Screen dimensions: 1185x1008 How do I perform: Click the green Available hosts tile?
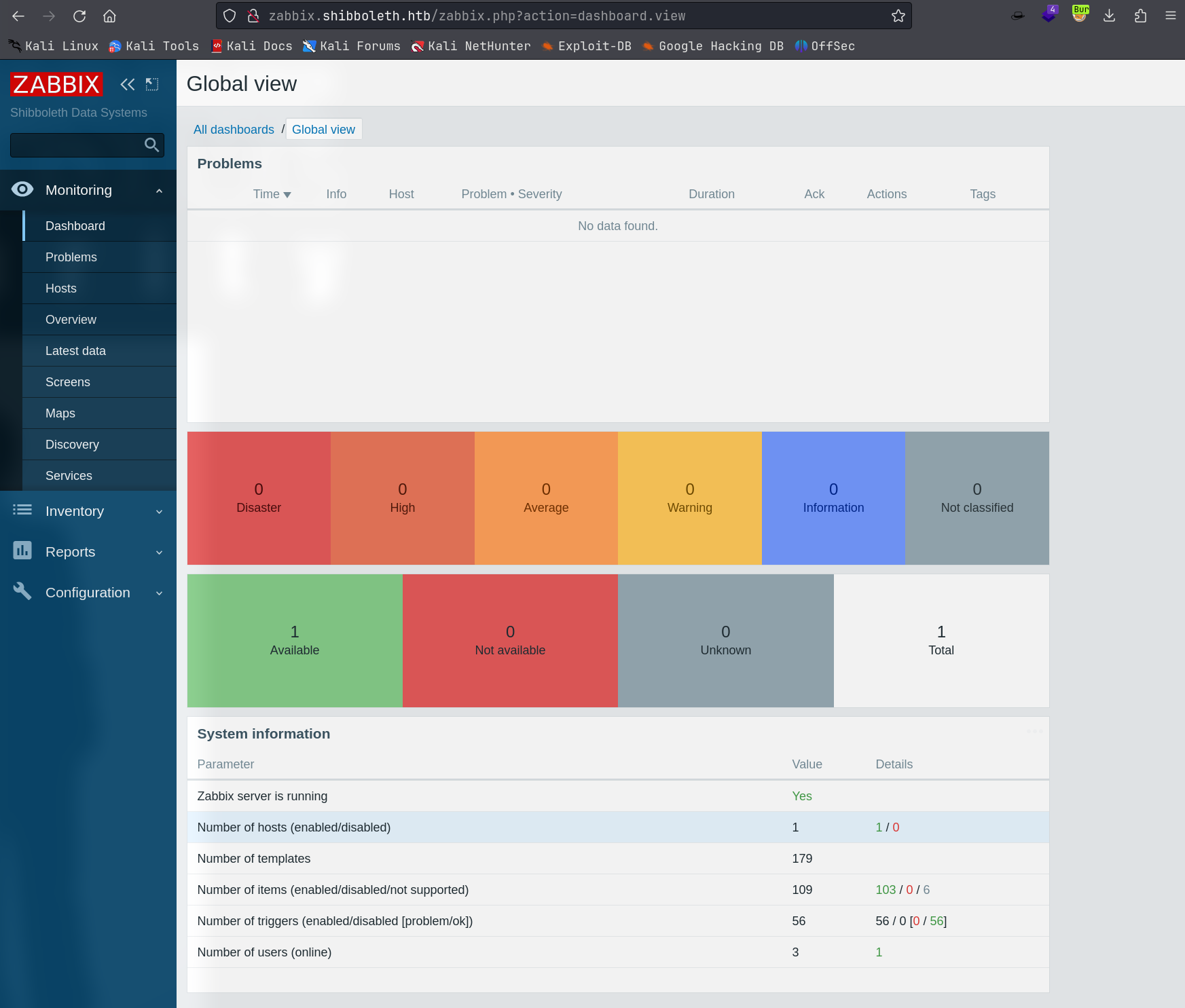(295, 641)
